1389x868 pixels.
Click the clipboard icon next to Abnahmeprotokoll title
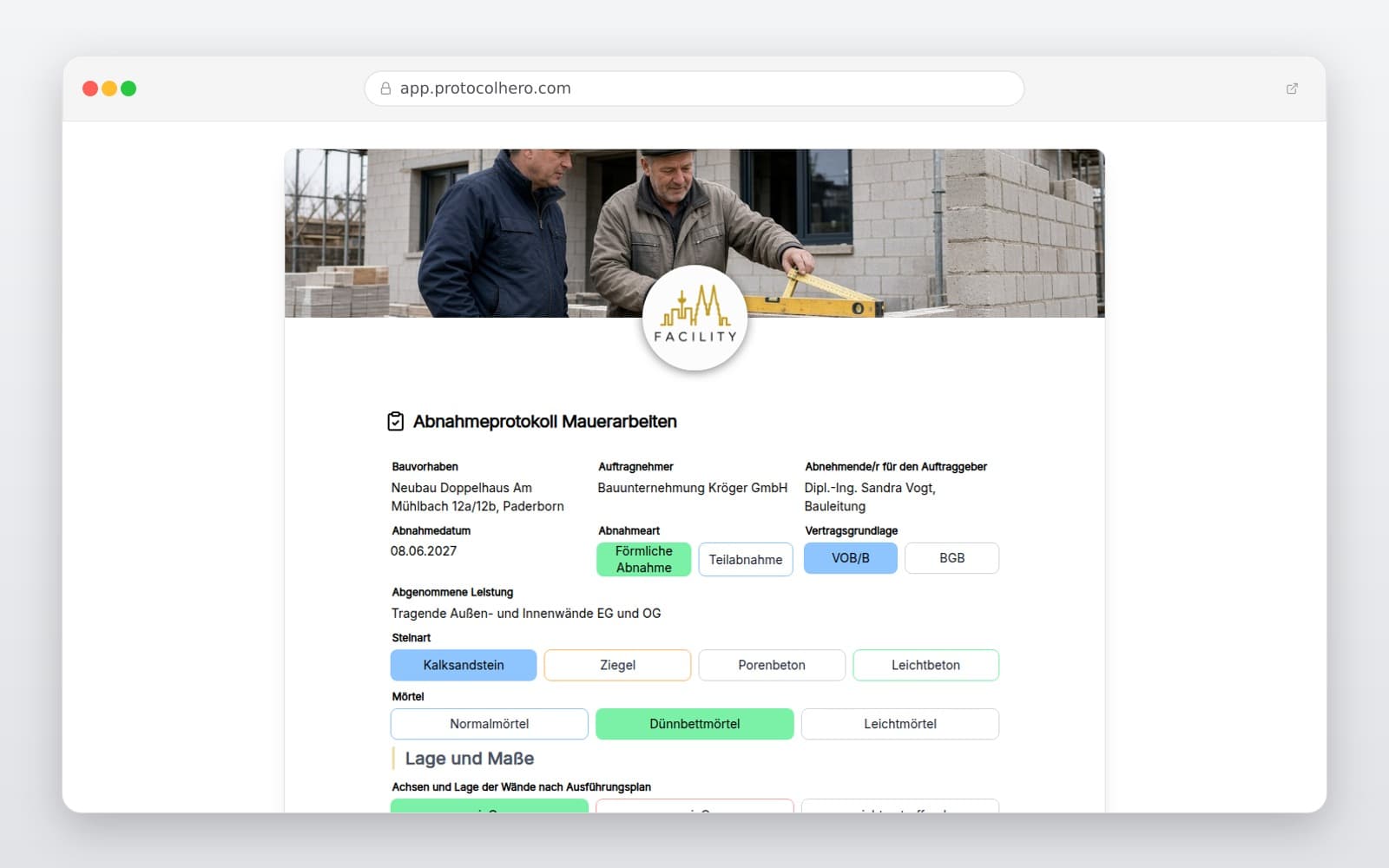click(395, 421)
